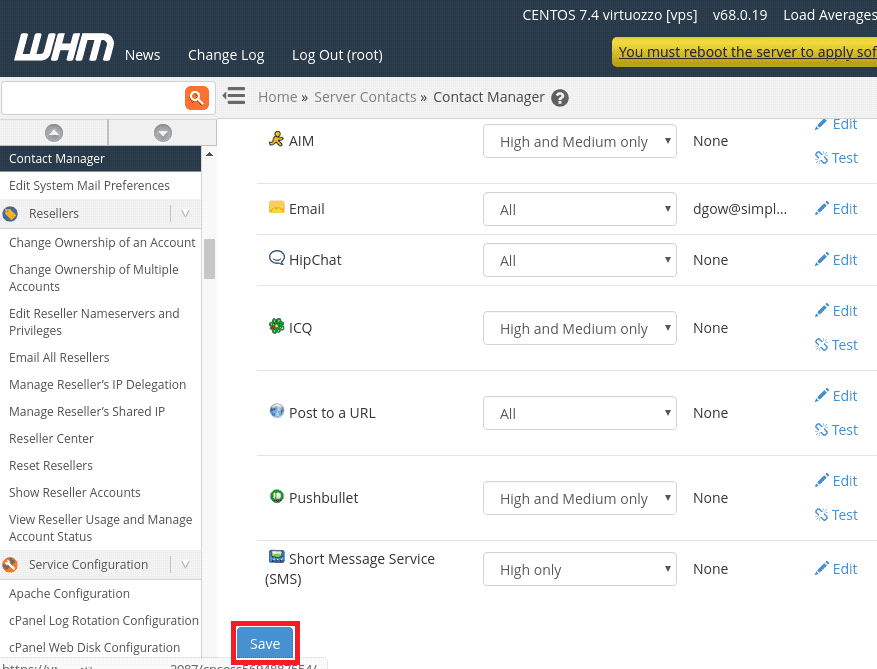Image resolution: width=877 pixels, height=669 pixels.
Task: Open the Server Contacts breadcrumb link
Action: 365,97
